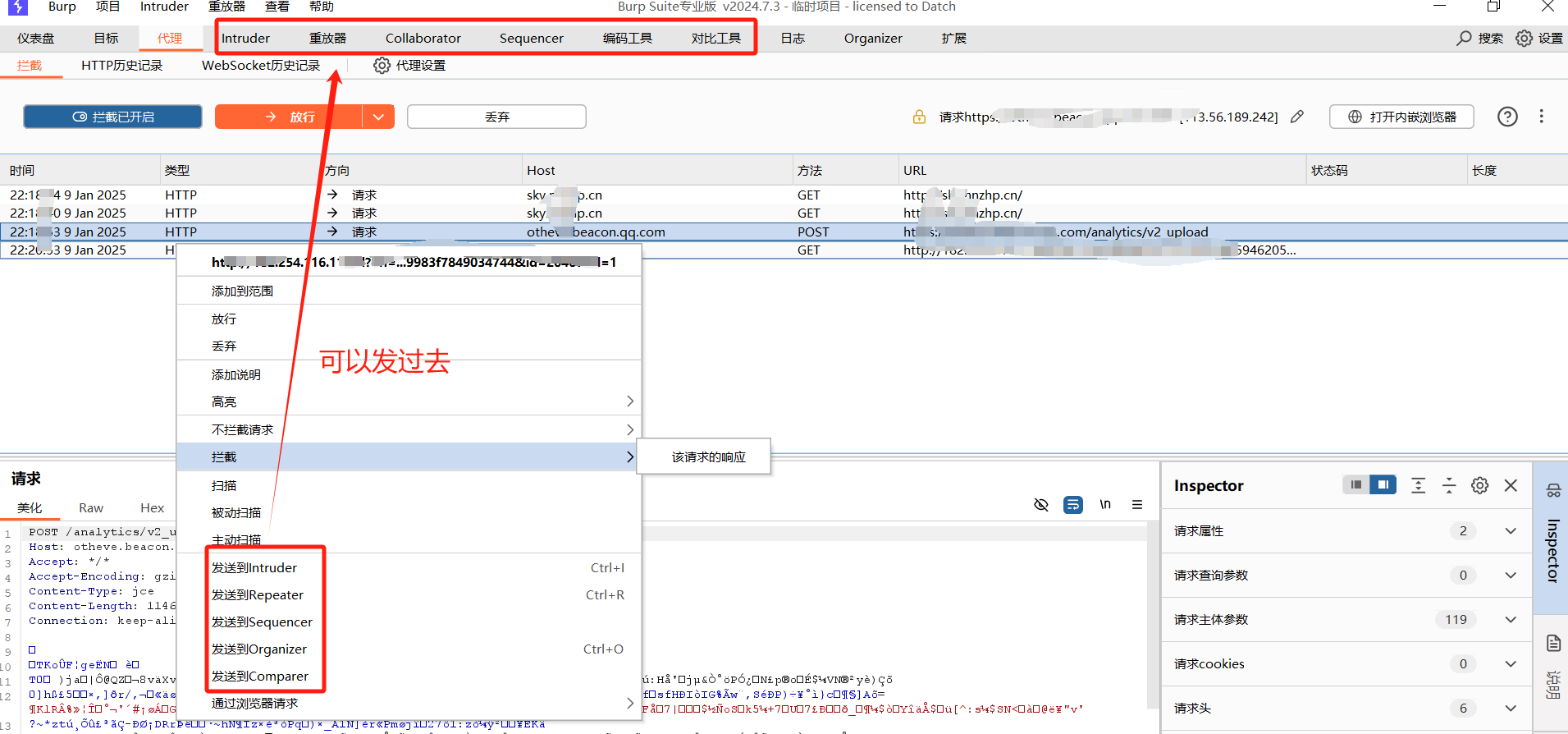
Task: Open proxy settings gear icon
Action: [382, 65]
